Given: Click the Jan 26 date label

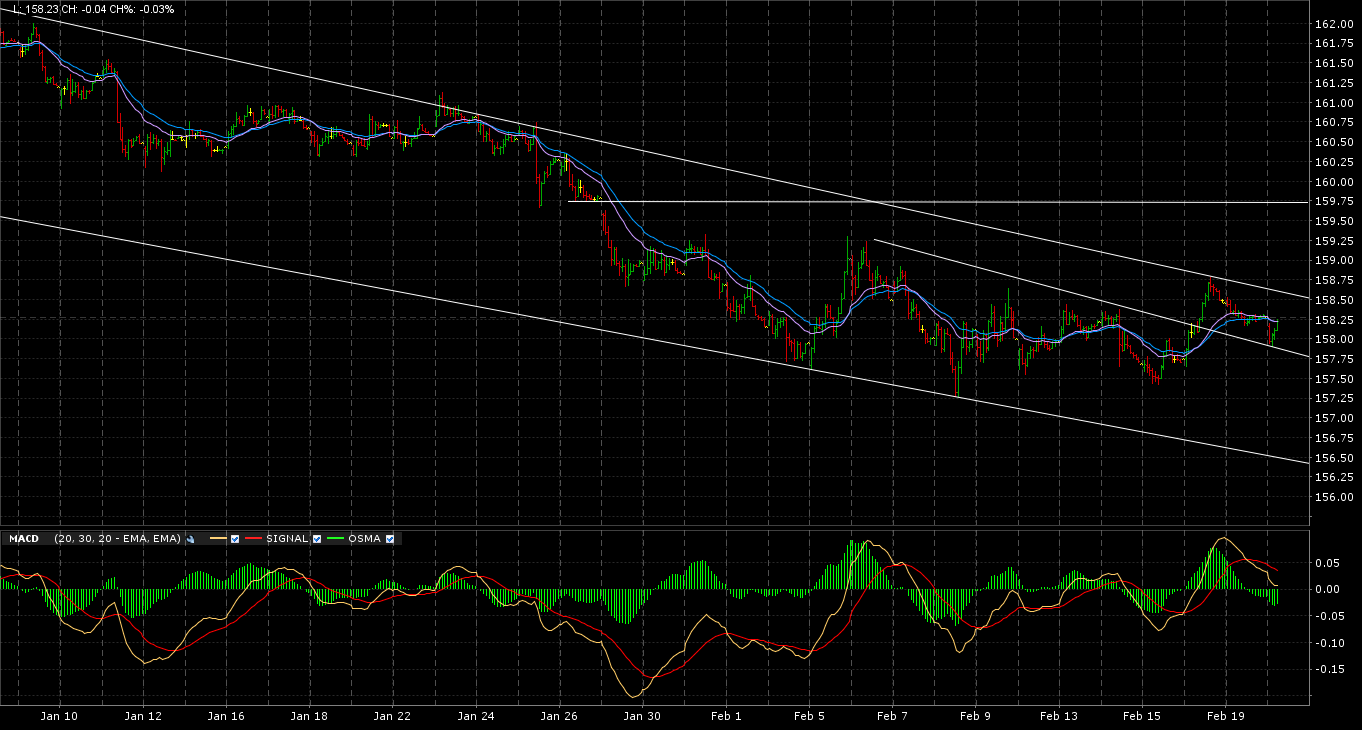Looking at the screenshot, I should 558,716.
